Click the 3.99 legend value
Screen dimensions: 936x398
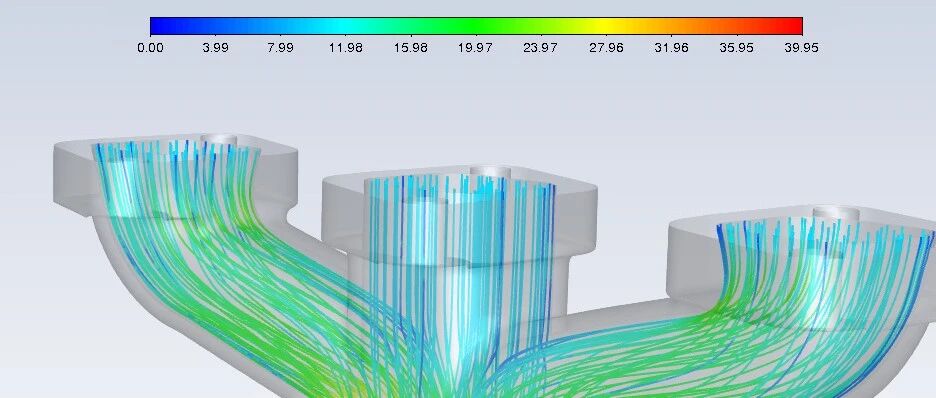click(215, 48)
